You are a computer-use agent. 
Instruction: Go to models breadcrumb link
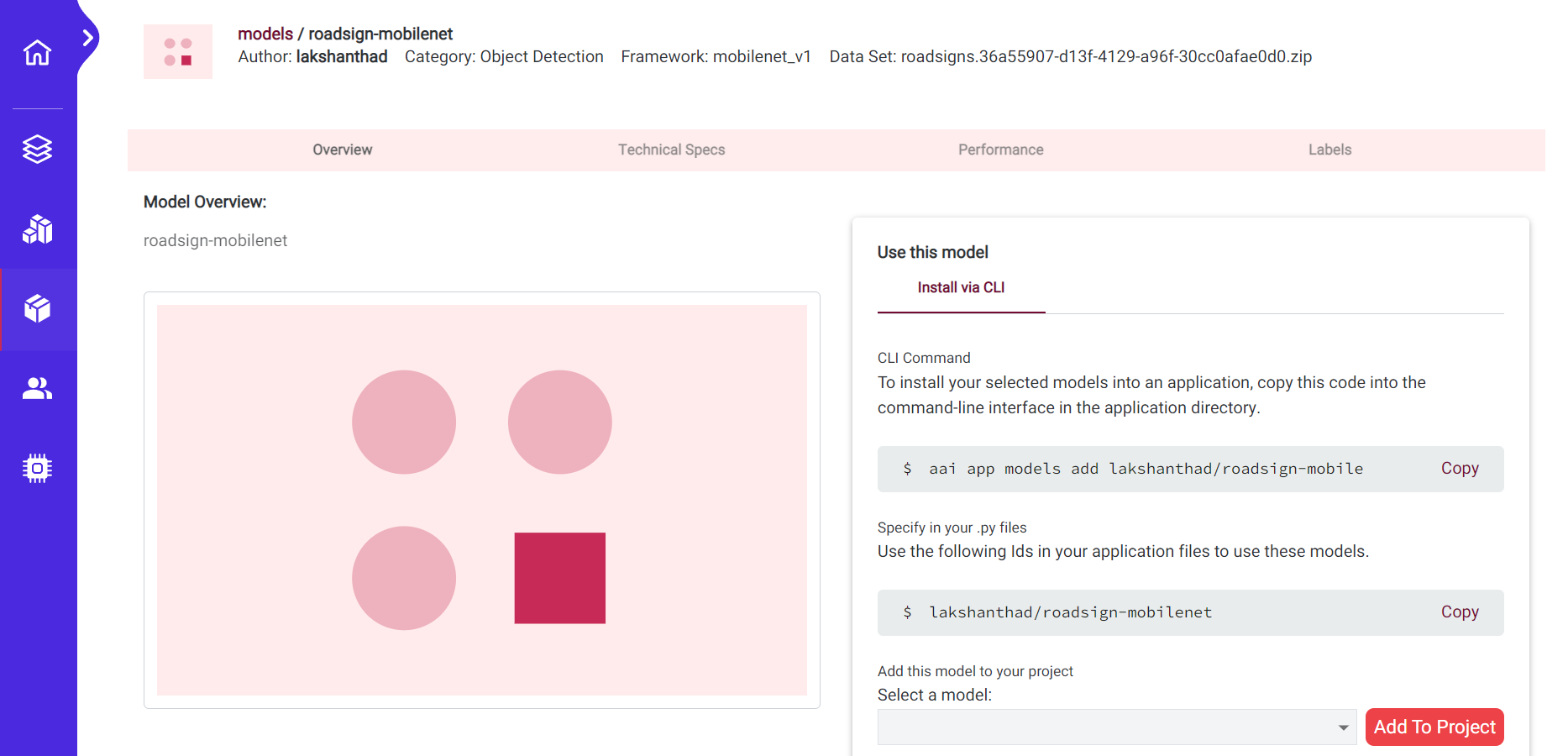(265, 34)
